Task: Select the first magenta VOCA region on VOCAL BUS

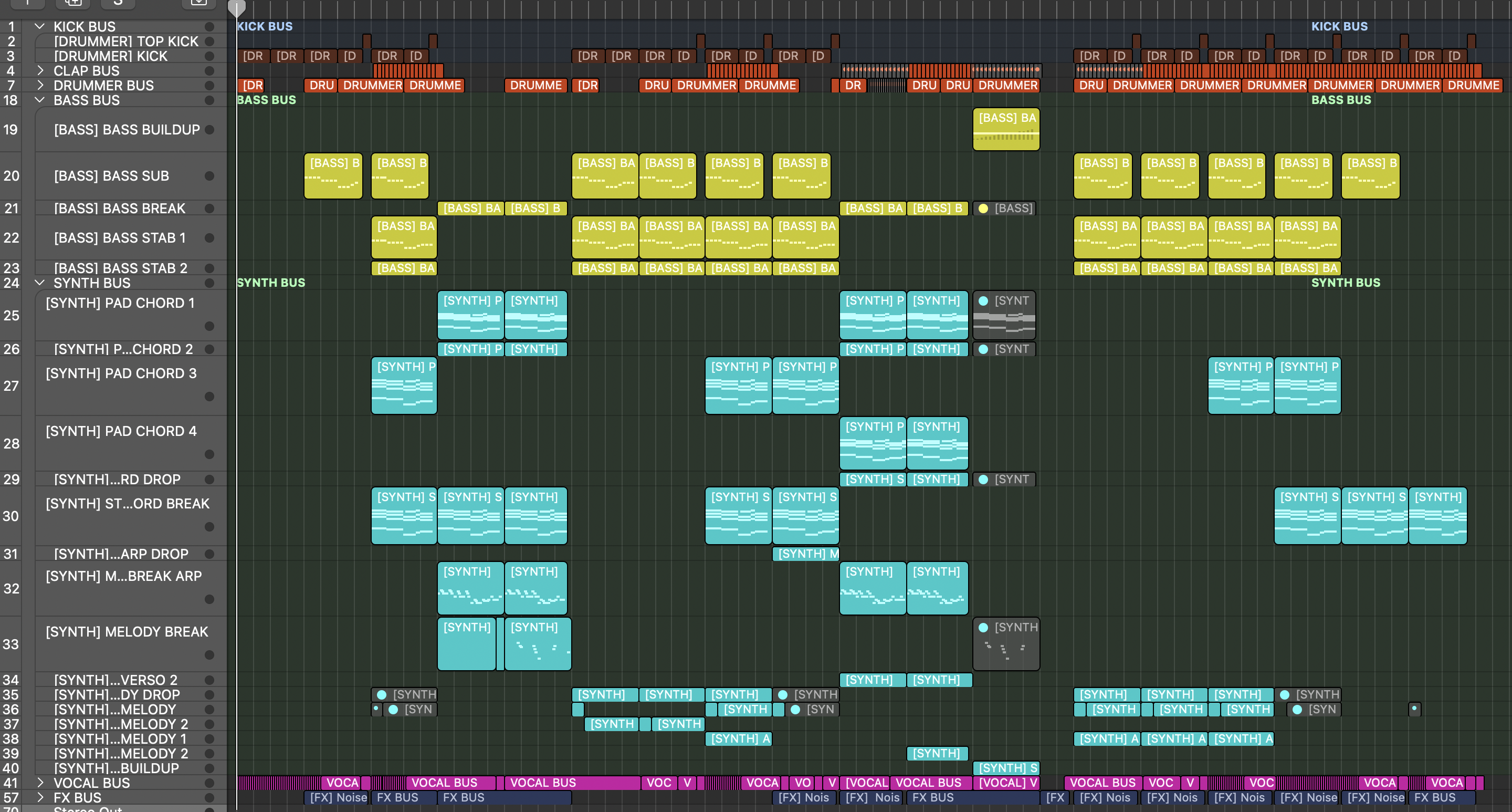Action: 341,783
